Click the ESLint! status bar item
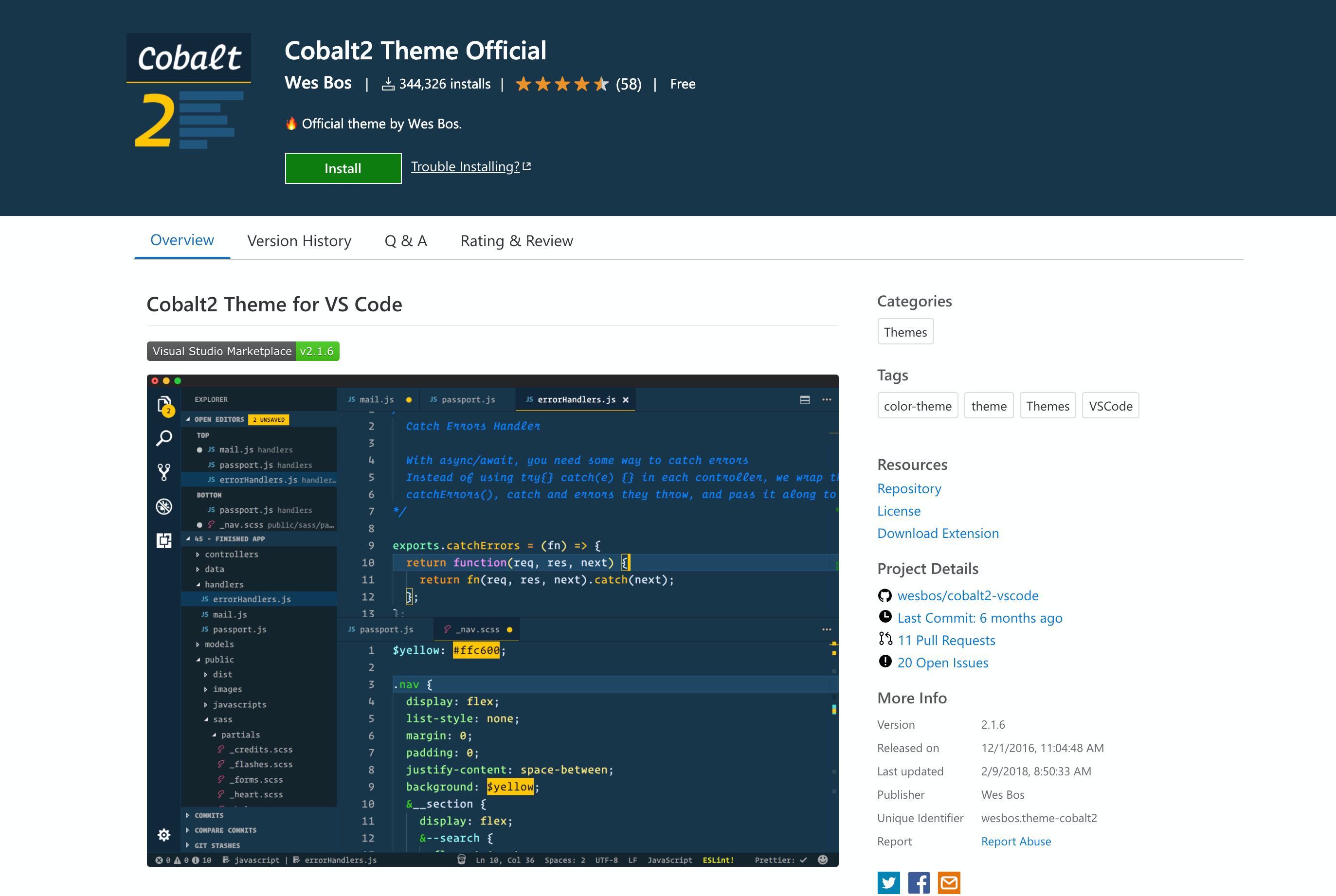Screen dimensions: 1336x896 [718, 860]
